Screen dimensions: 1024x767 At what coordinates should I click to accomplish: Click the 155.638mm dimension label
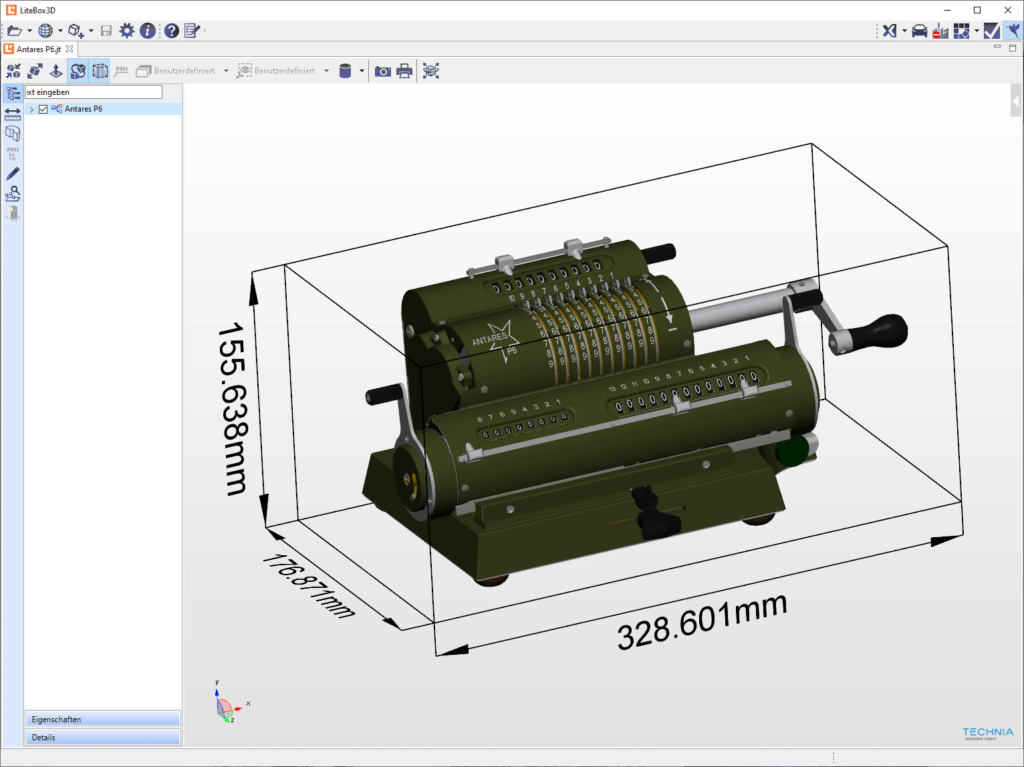tap(234, 408)
